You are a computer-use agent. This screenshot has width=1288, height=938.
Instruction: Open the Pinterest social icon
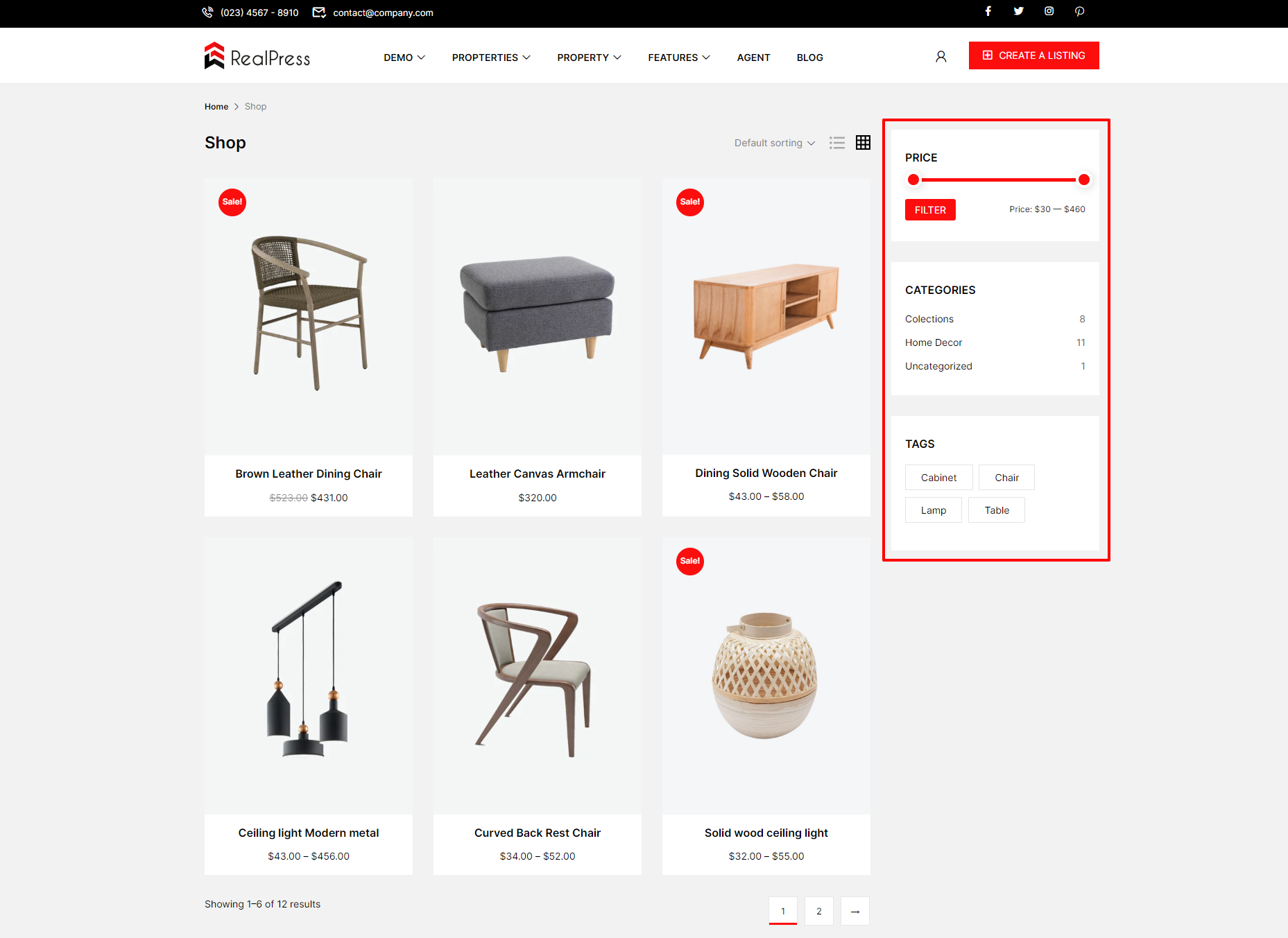click(1079, 11)
